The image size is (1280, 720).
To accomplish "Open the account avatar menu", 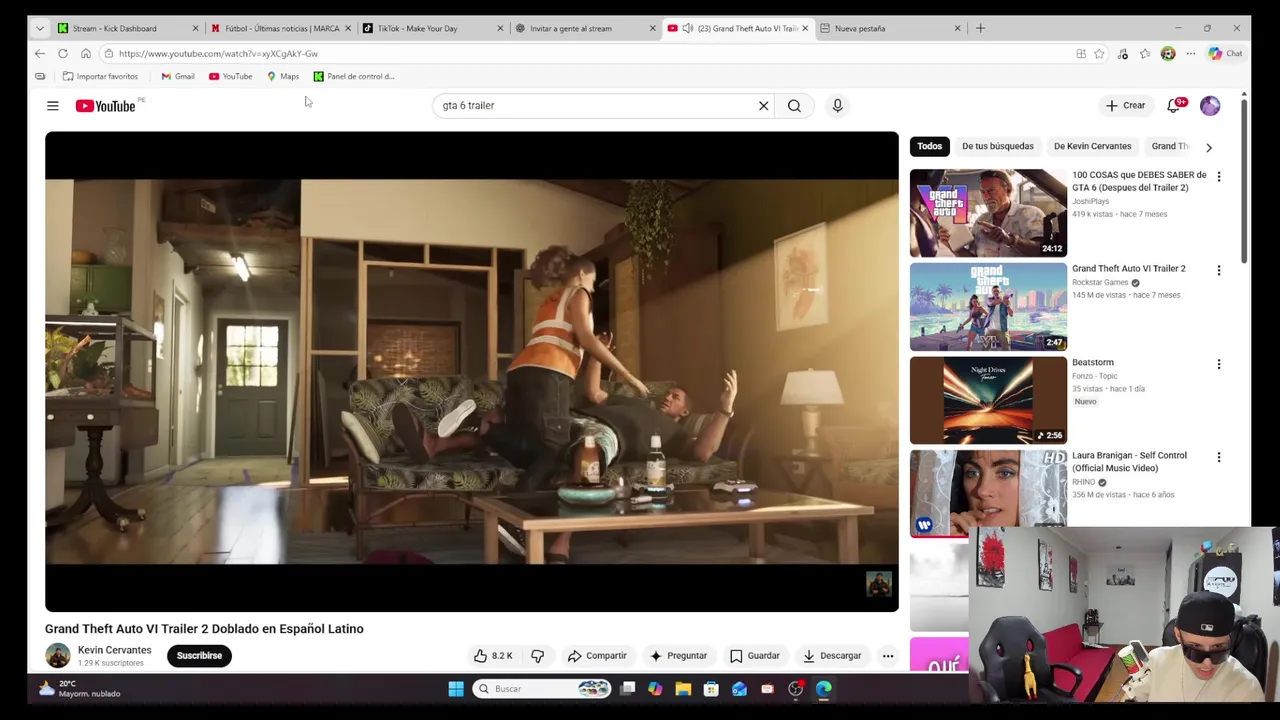I will [1210, 105].
